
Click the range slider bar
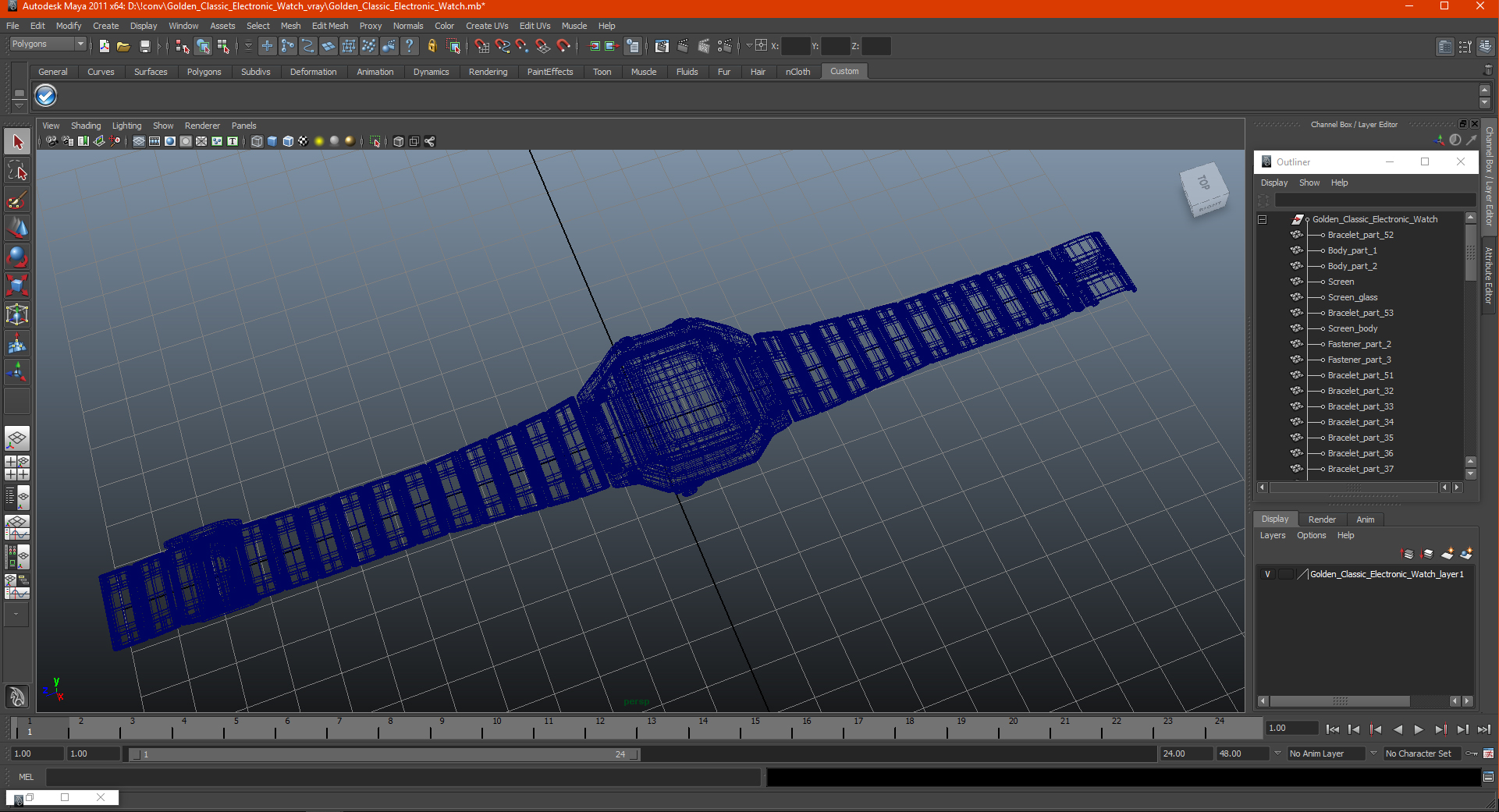pyautogui.click(x=383, y=754)
